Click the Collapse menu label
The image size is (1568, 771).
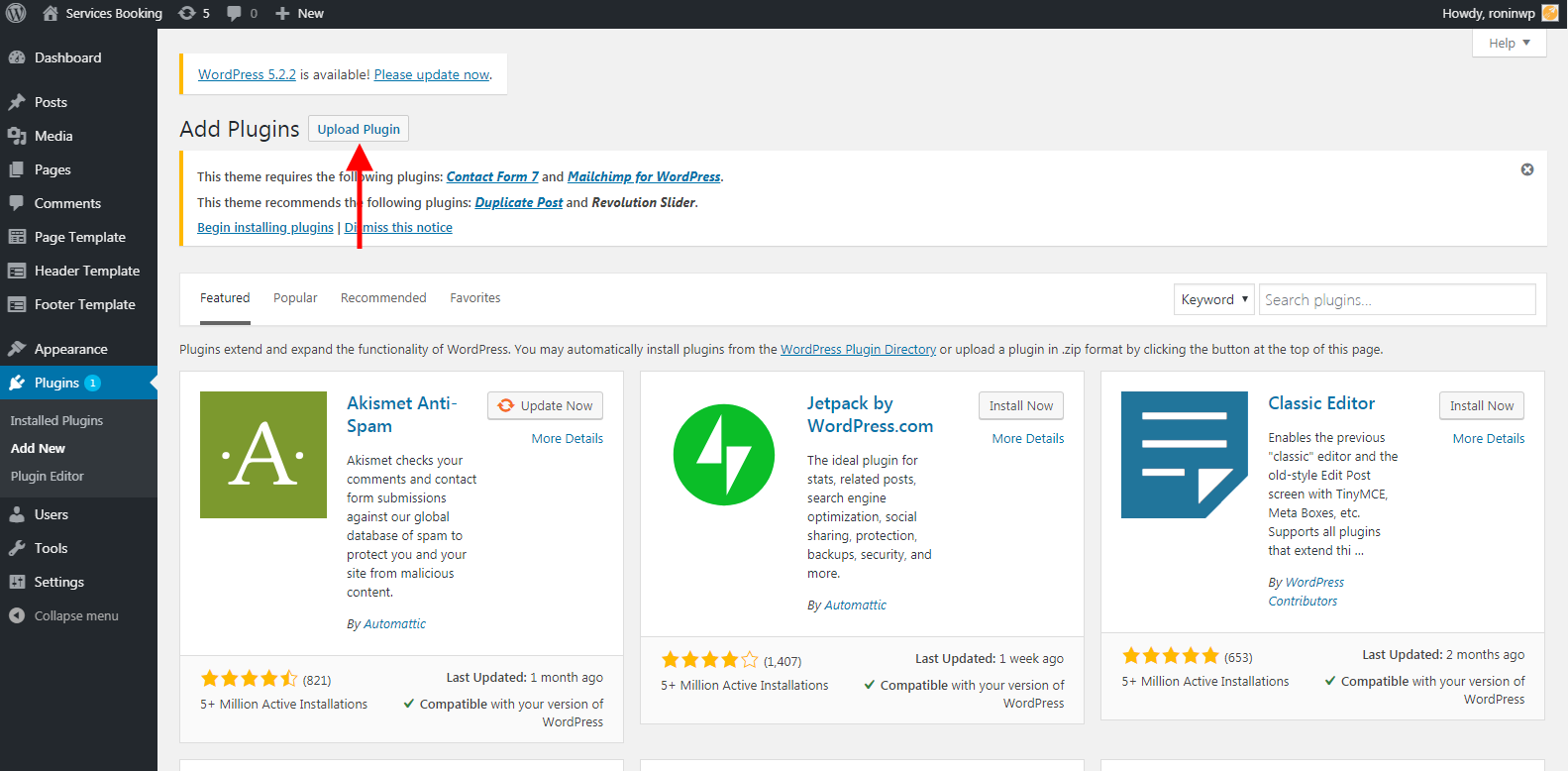click(76, 615)
